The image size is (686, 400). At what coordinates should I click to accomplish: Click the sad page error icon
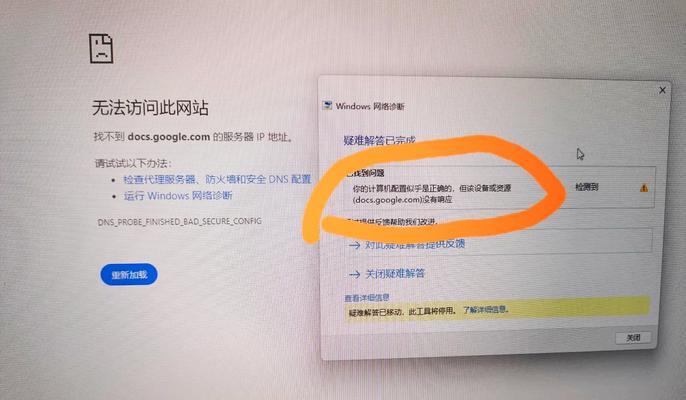102,49
